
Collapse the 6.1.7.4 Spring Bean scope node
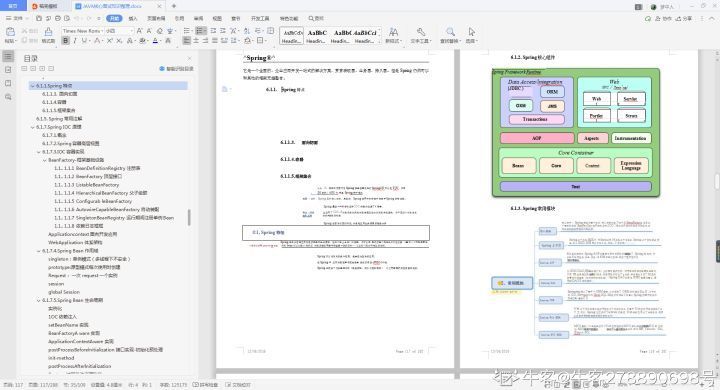click(x=39, y=251)
